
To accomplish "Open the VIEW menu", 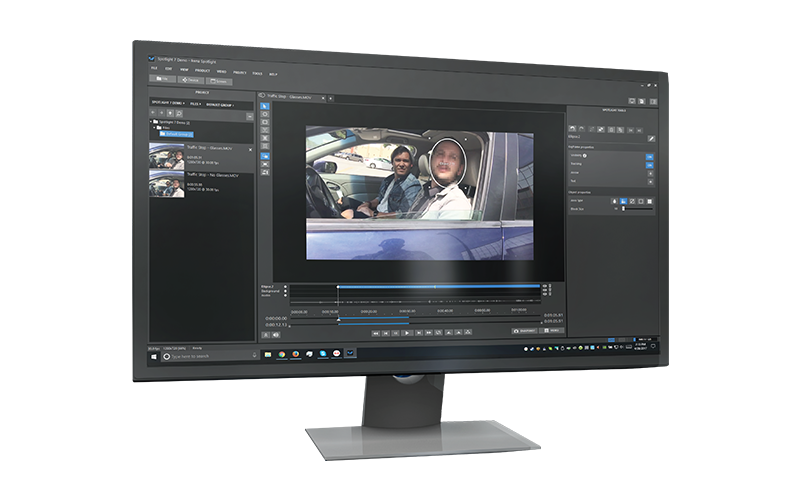I will click(x=184, y=69).
